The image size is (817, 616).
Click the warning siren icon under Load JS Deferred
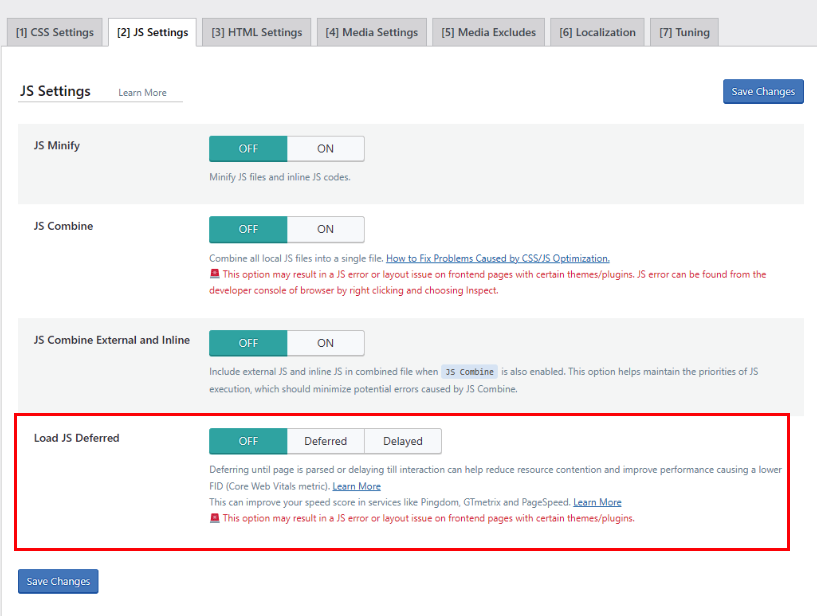pos(215,518)
